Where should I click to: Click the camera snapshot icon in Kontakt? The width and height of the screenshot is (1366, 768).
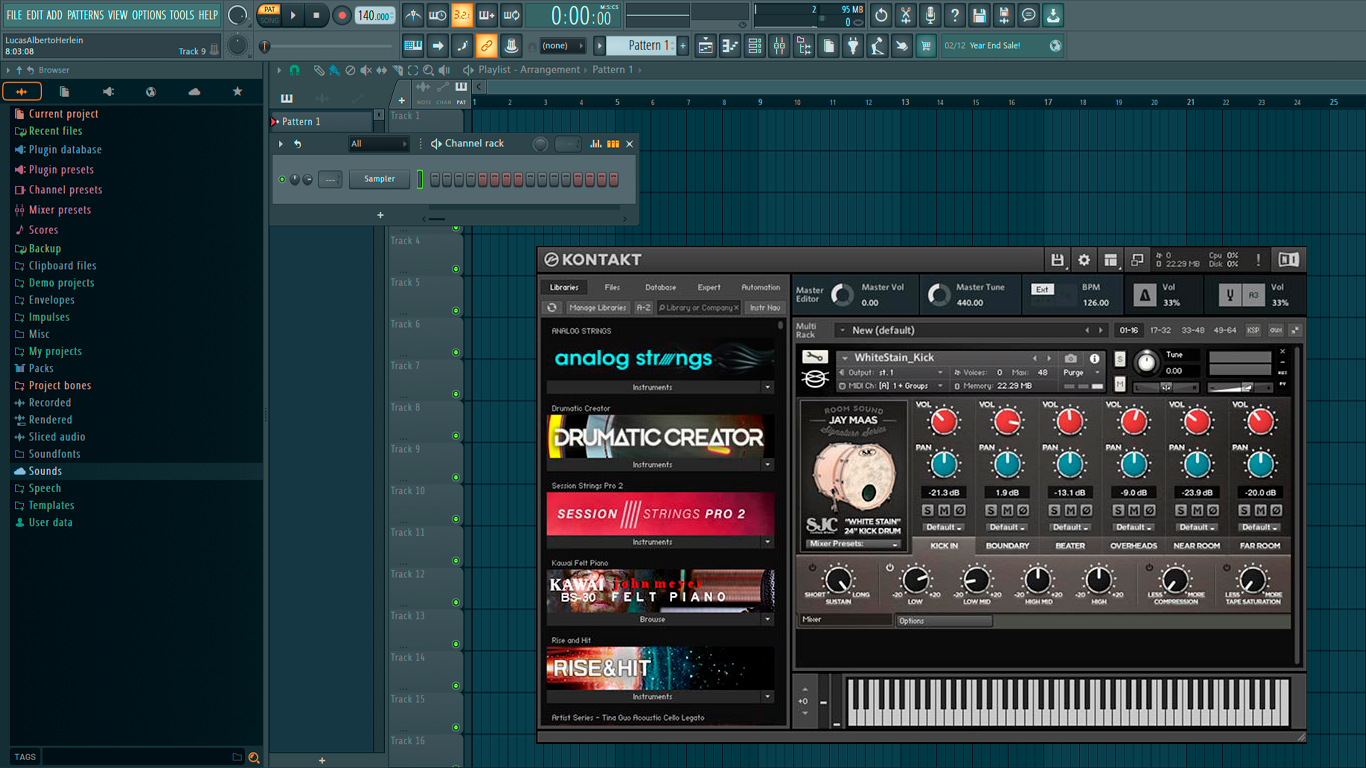pyautogui.click(x=1071, y=358)
